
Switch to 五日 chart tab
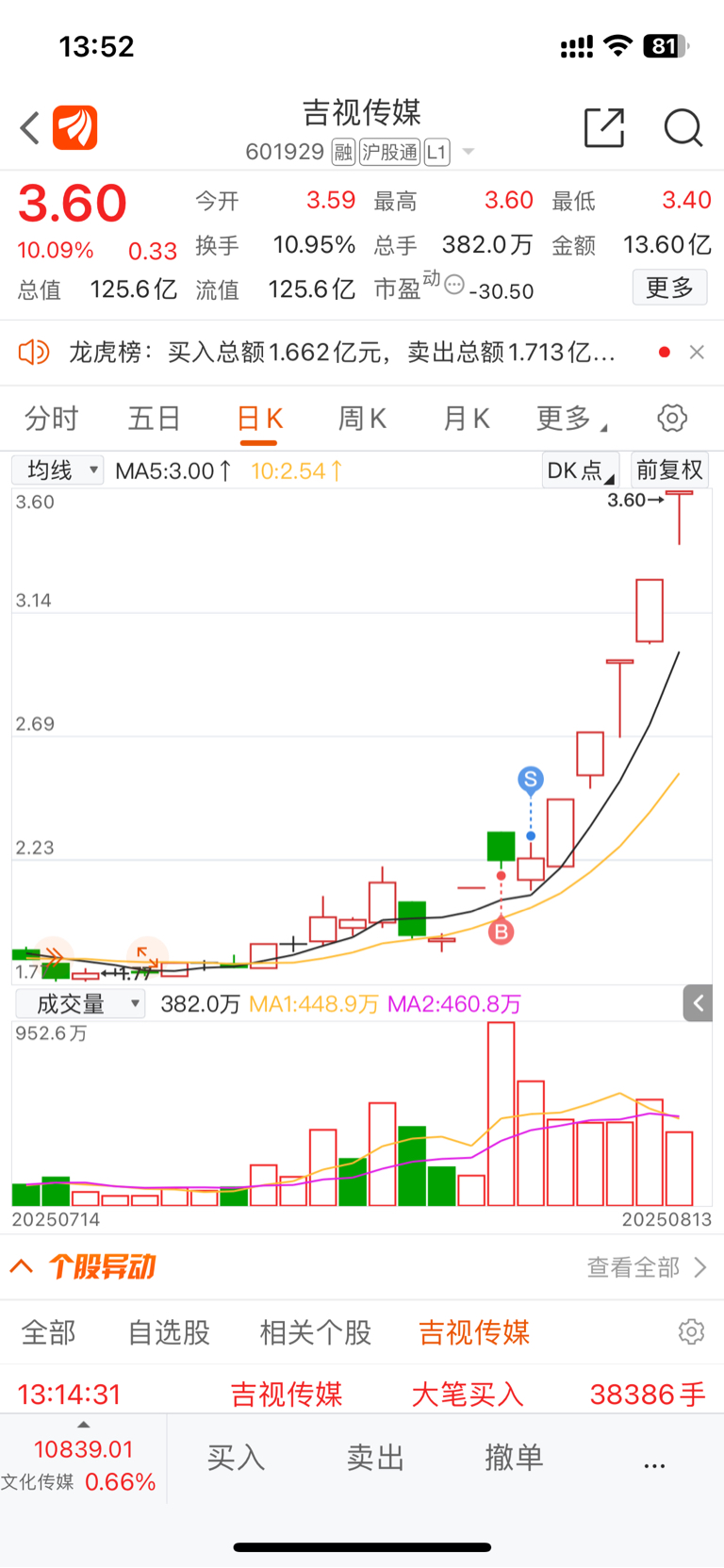coord(155,419)
